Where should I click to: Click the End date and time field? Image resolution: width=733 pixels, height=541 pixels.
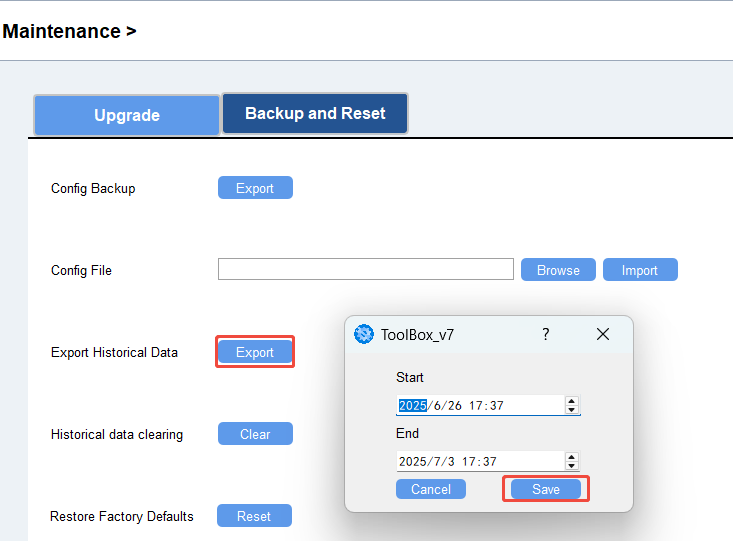click(x=480, y=461)
